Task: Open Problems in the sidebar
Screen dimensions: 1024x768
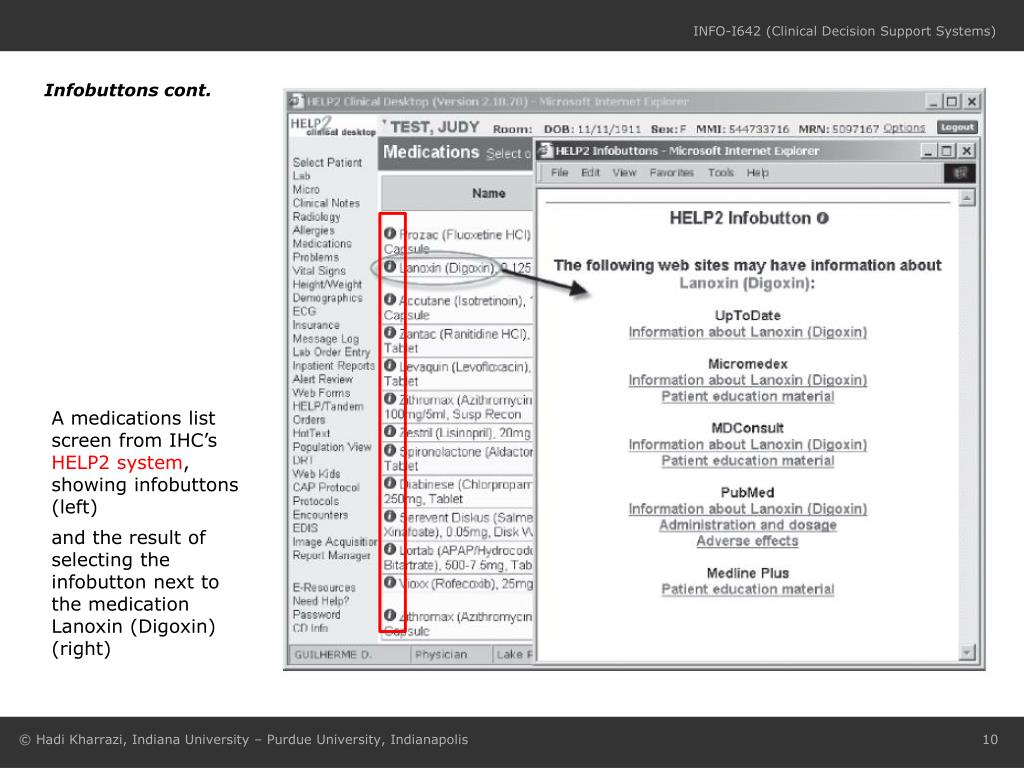Action: [316, 257]
